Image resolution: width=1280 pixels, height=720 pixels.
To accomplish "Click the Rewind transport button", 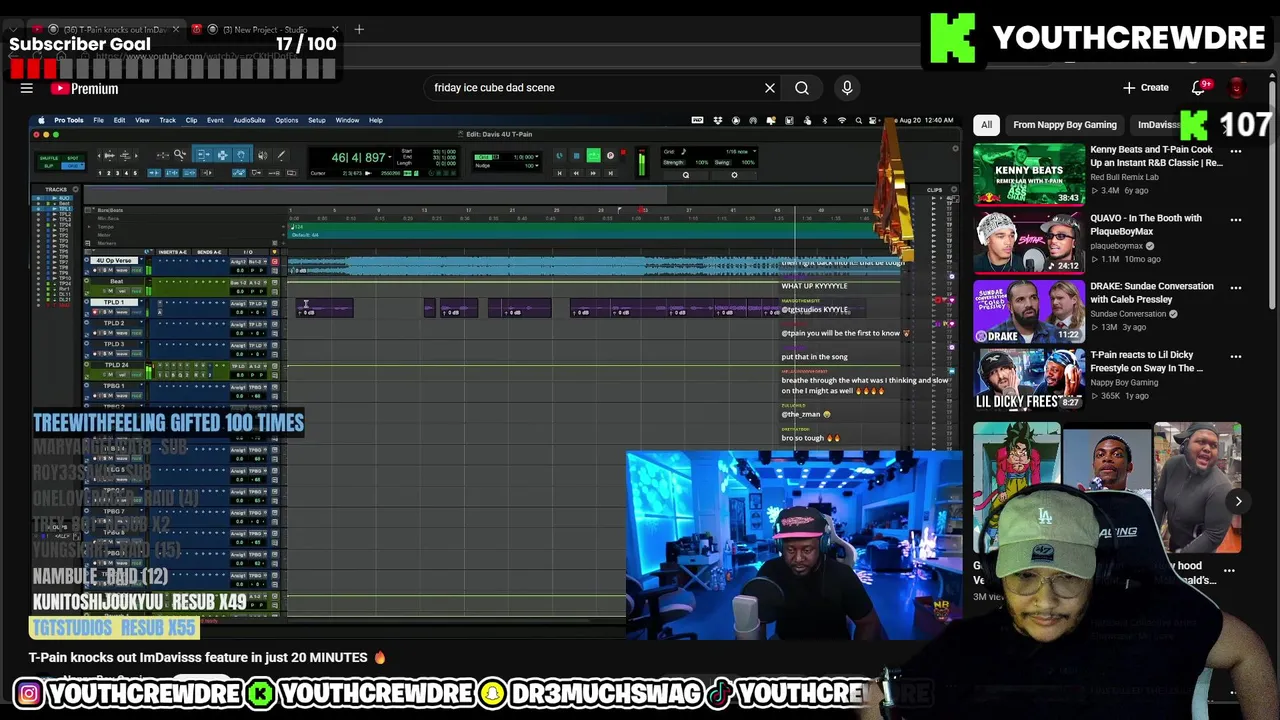I will (576, 173).
